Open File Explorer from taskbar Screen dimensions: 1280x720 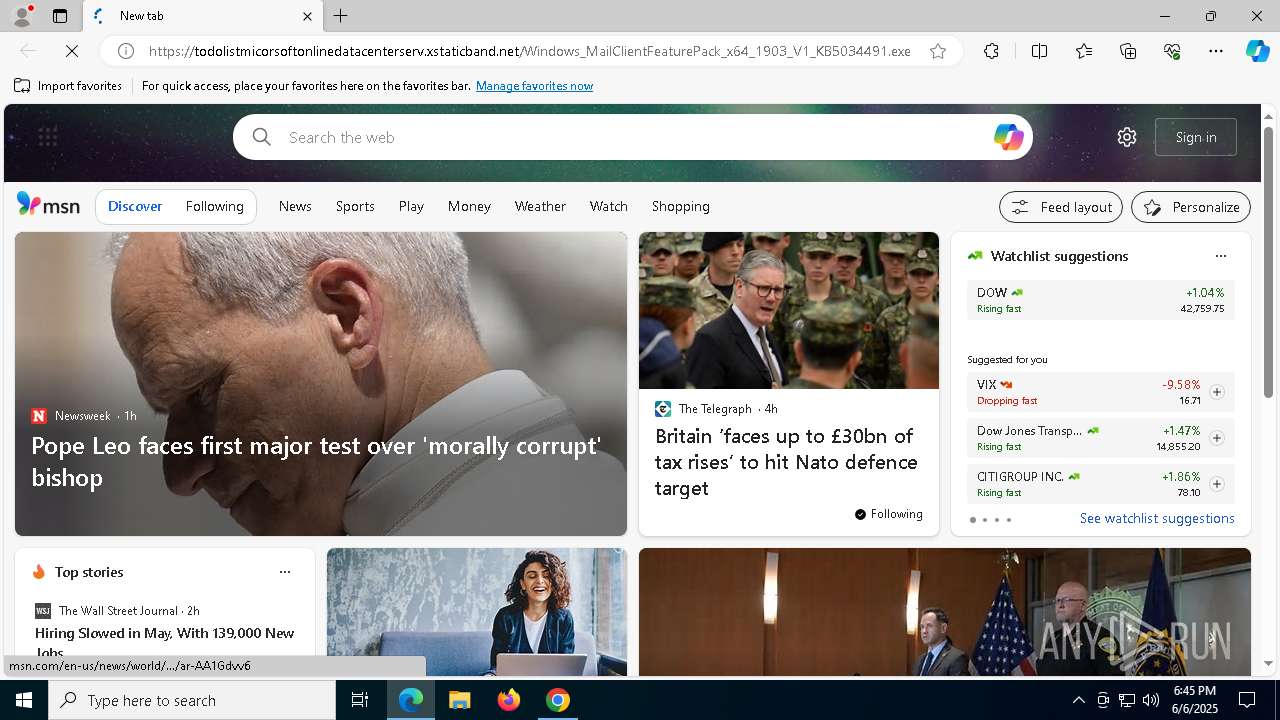pyautogui.click(x=459, y=700)
